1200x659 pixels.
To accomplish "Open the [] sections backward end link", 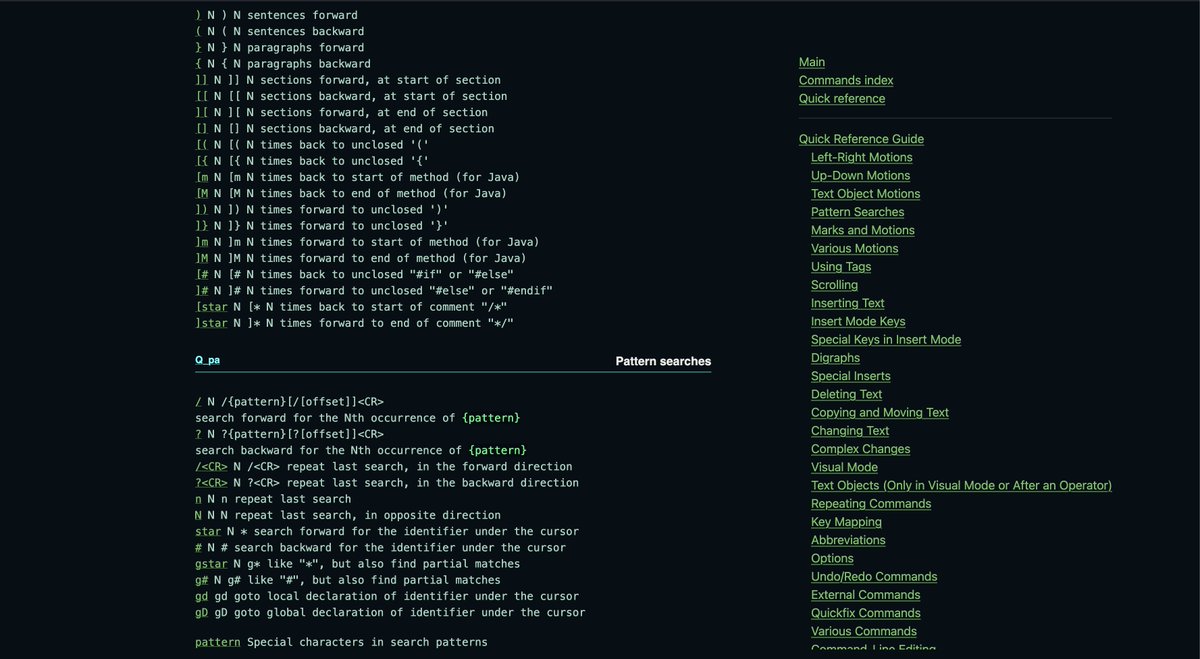I will coord(201,128).
